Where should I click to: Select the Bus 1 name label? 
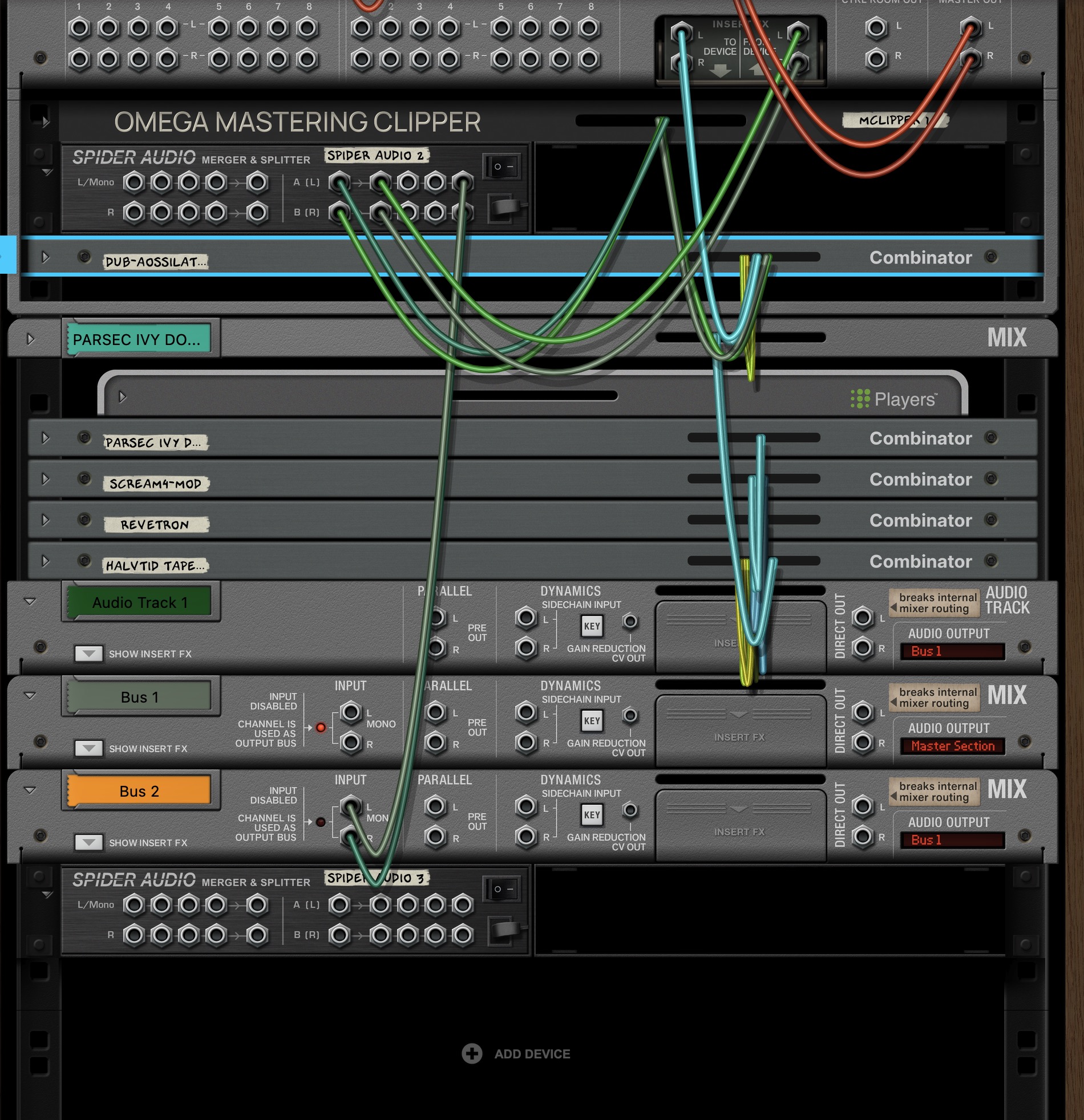coord(140,696)
